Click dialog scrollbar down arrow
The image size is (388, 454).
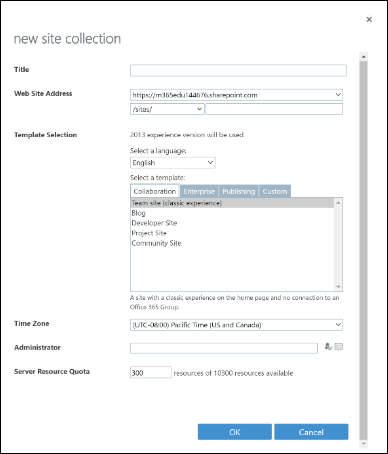[x=364, y=444]
